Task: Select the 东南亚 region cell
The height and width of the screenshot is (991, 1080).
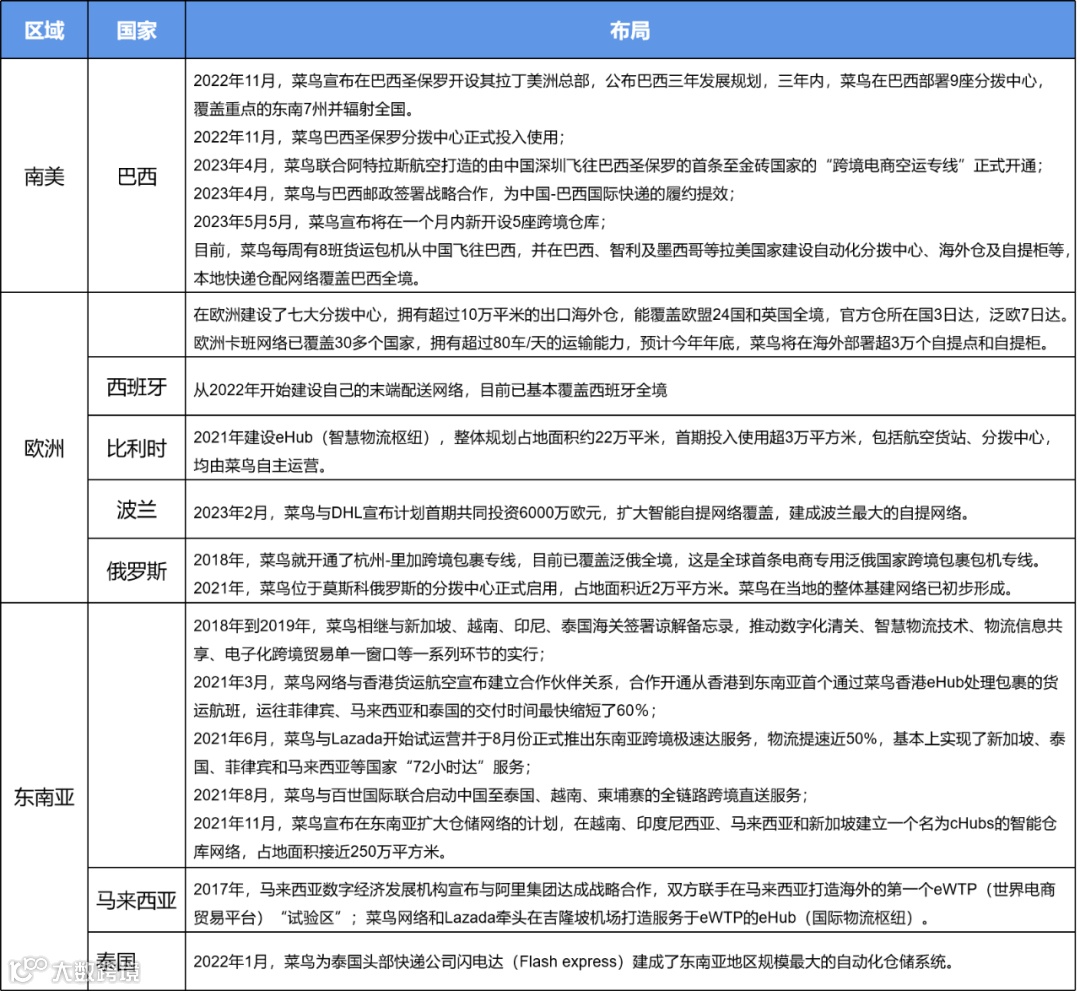Action: [44, 797]
